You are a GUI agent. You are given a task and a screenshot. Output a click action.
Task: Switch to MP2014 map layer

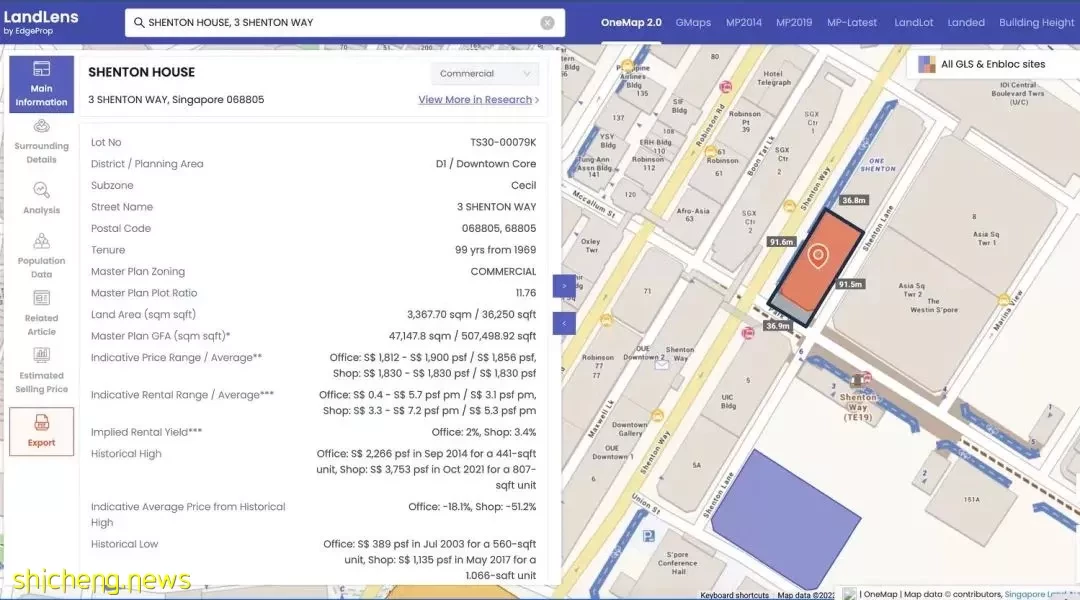point(744,23)
